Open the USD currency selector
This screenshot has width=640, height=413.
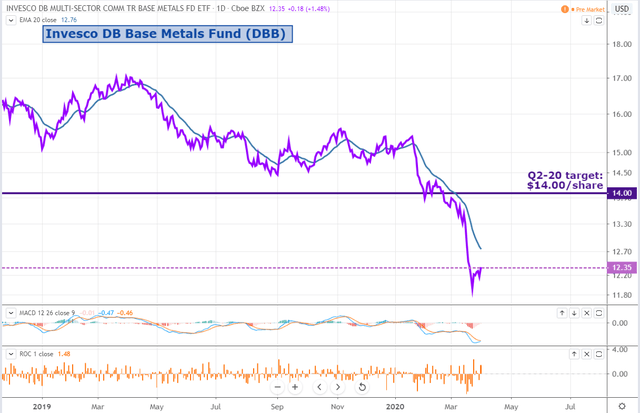[622, 9]
